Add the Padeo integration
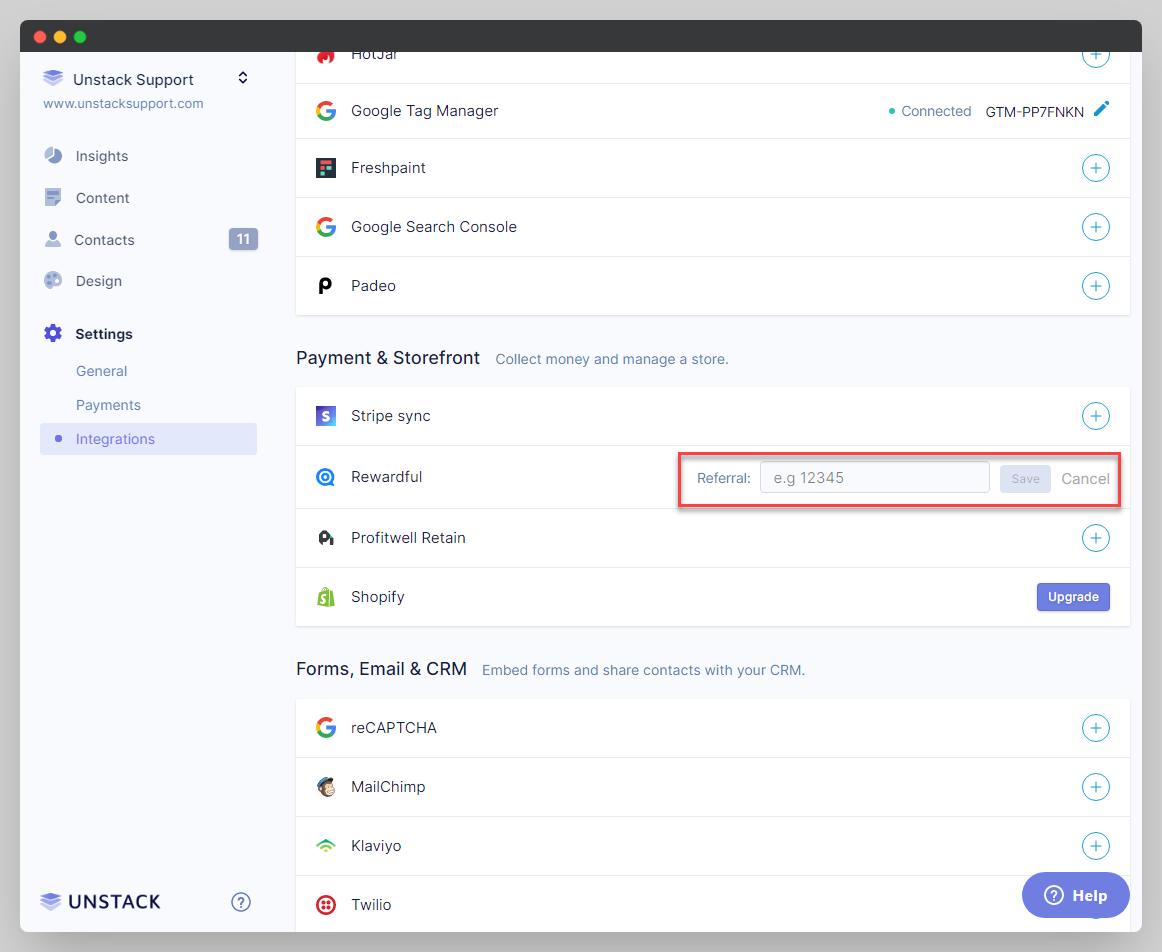Screen dimensions: 1162x952 click(x=1096, y=286)
